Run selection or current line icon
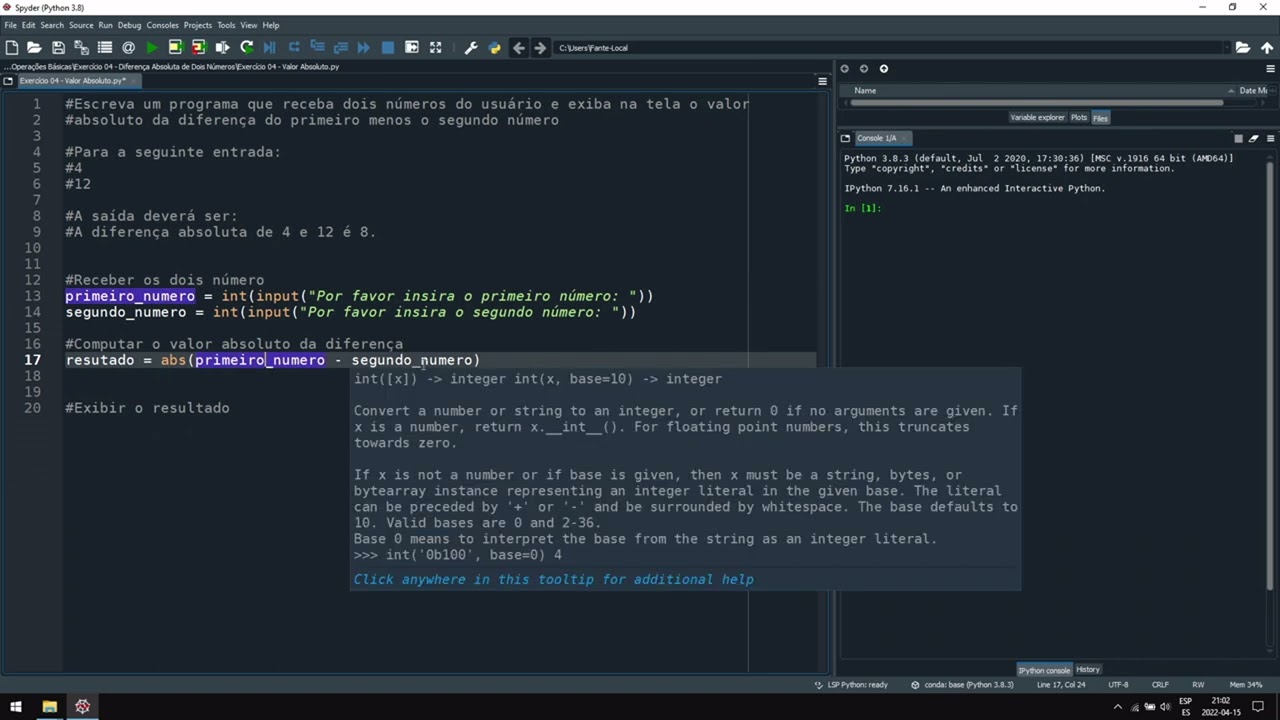This screenshot has height=720, width=1280. pyautogui.click(x=222, y=47)
